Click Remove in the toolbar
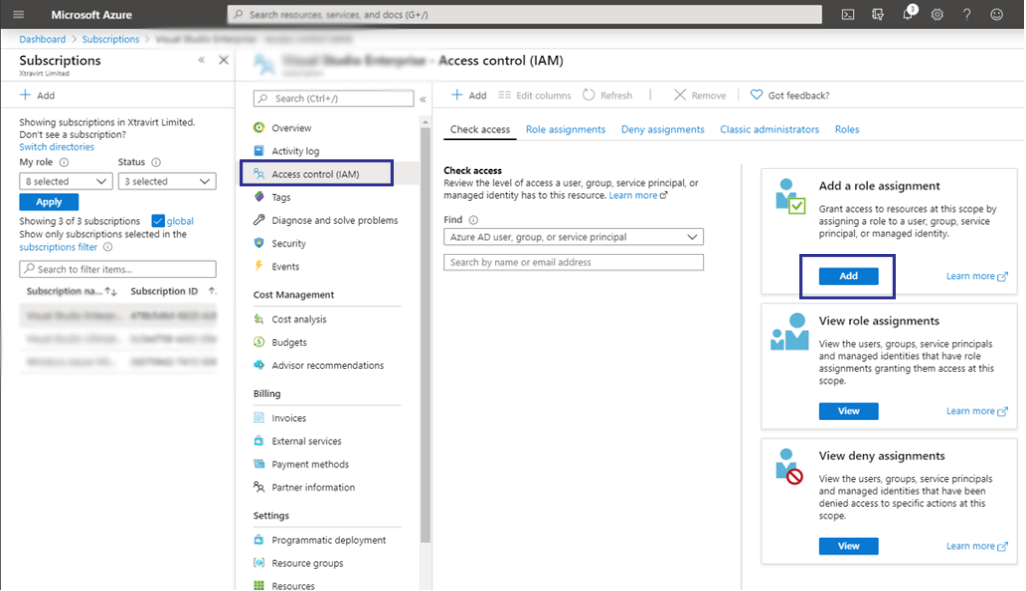Screen dimensions: 1026x591 click(x=700, y=96)
